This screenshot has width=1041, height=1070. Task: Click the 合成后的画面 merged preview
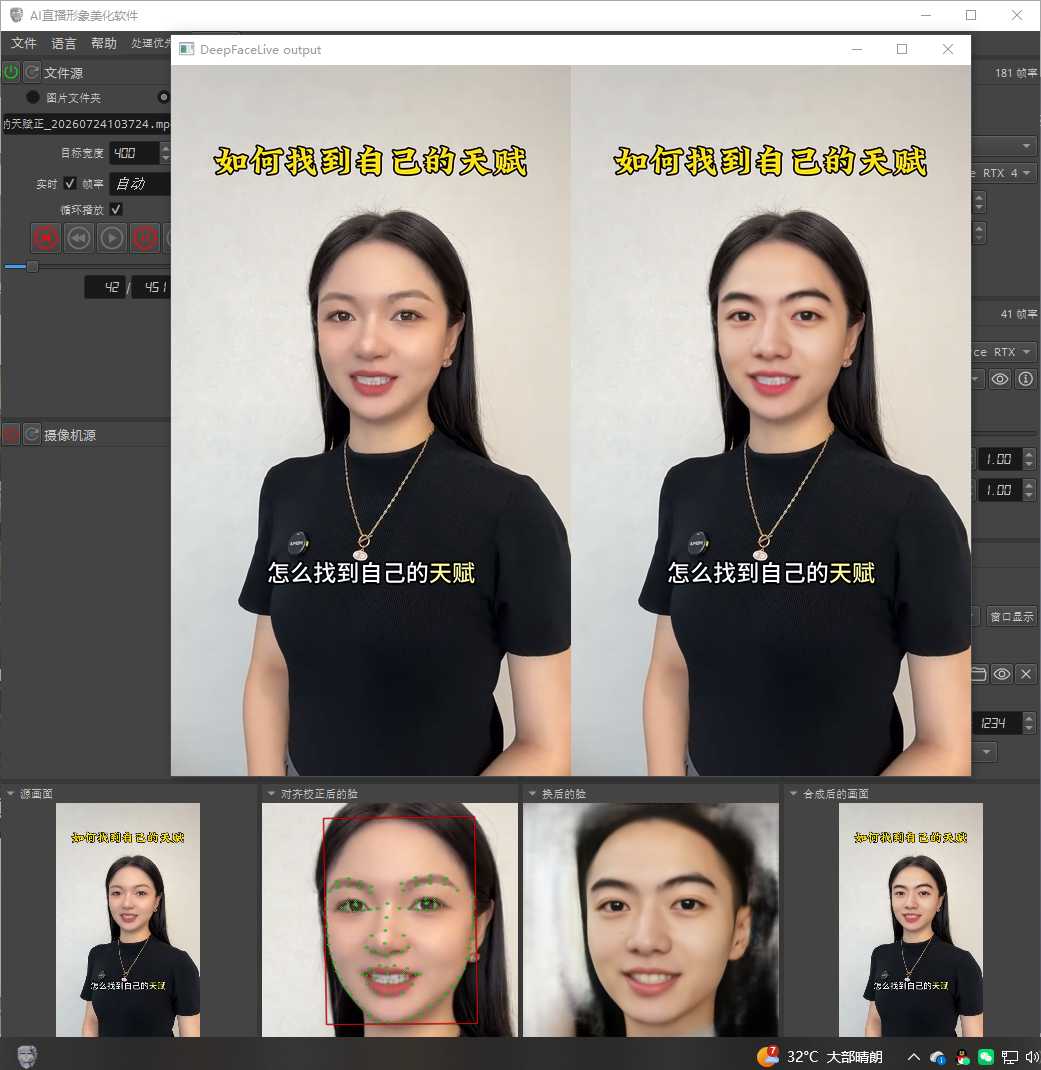[911, 919]
